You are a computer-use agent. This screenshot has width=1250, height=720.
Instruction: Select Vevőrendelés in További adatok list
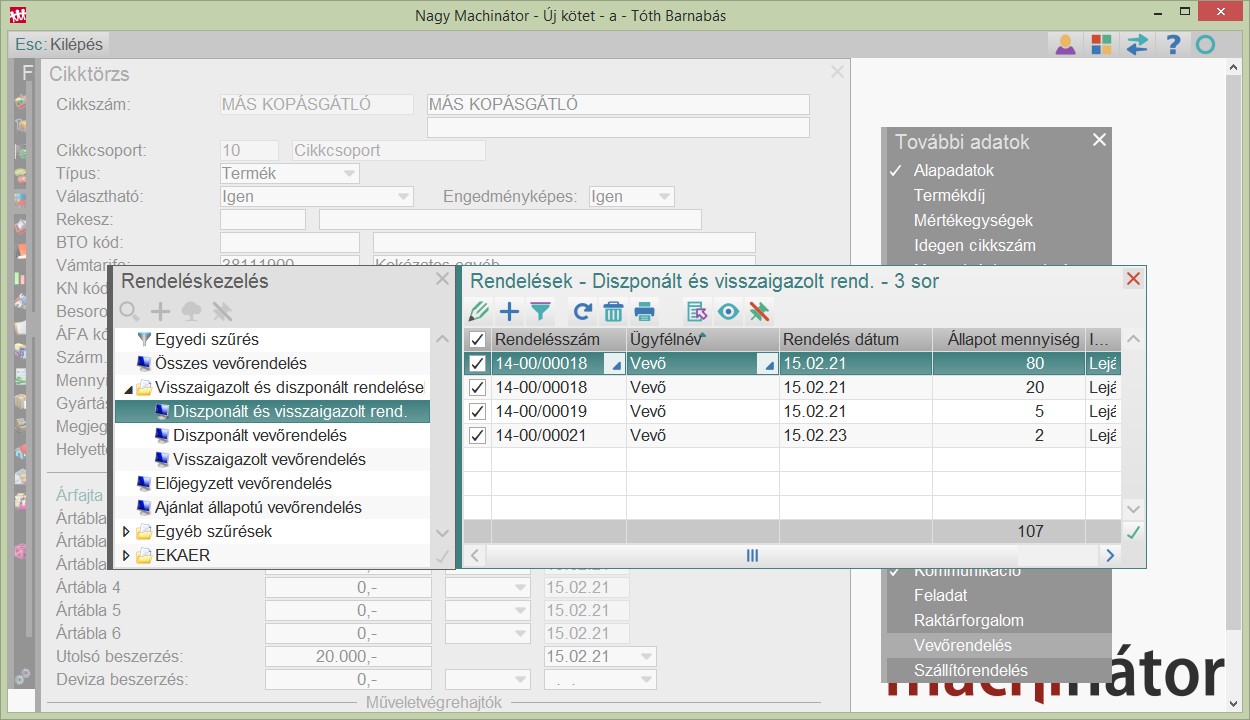tap(962, 646)
